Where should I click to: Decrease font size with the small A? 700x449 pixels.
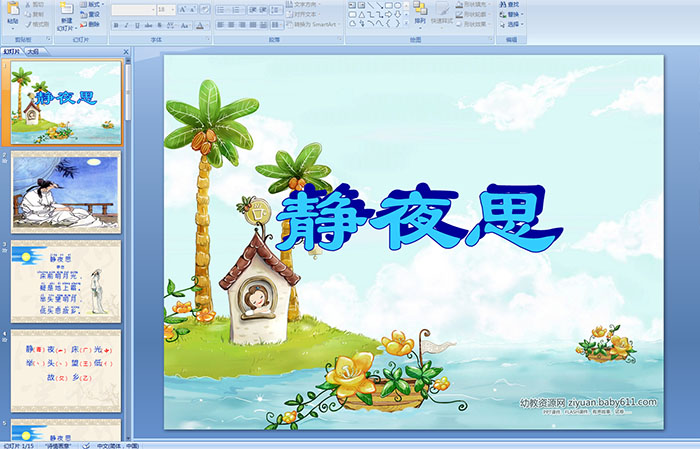click(x=192, y=9)
